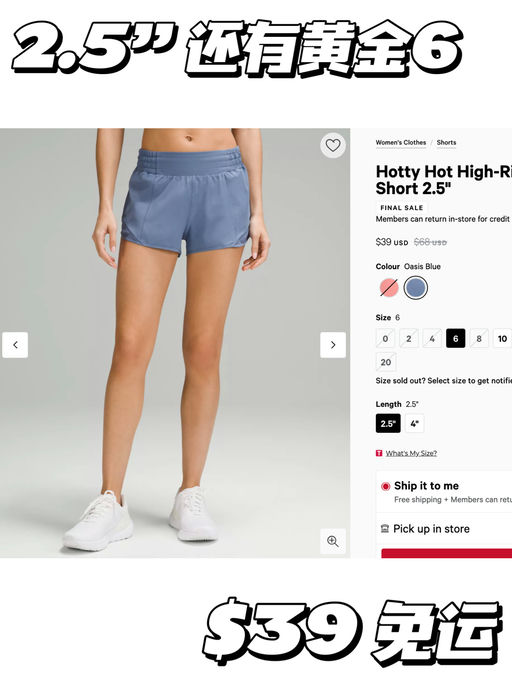Open the What's My Size? link
512x682 pixels.
[x=411, y=453]
